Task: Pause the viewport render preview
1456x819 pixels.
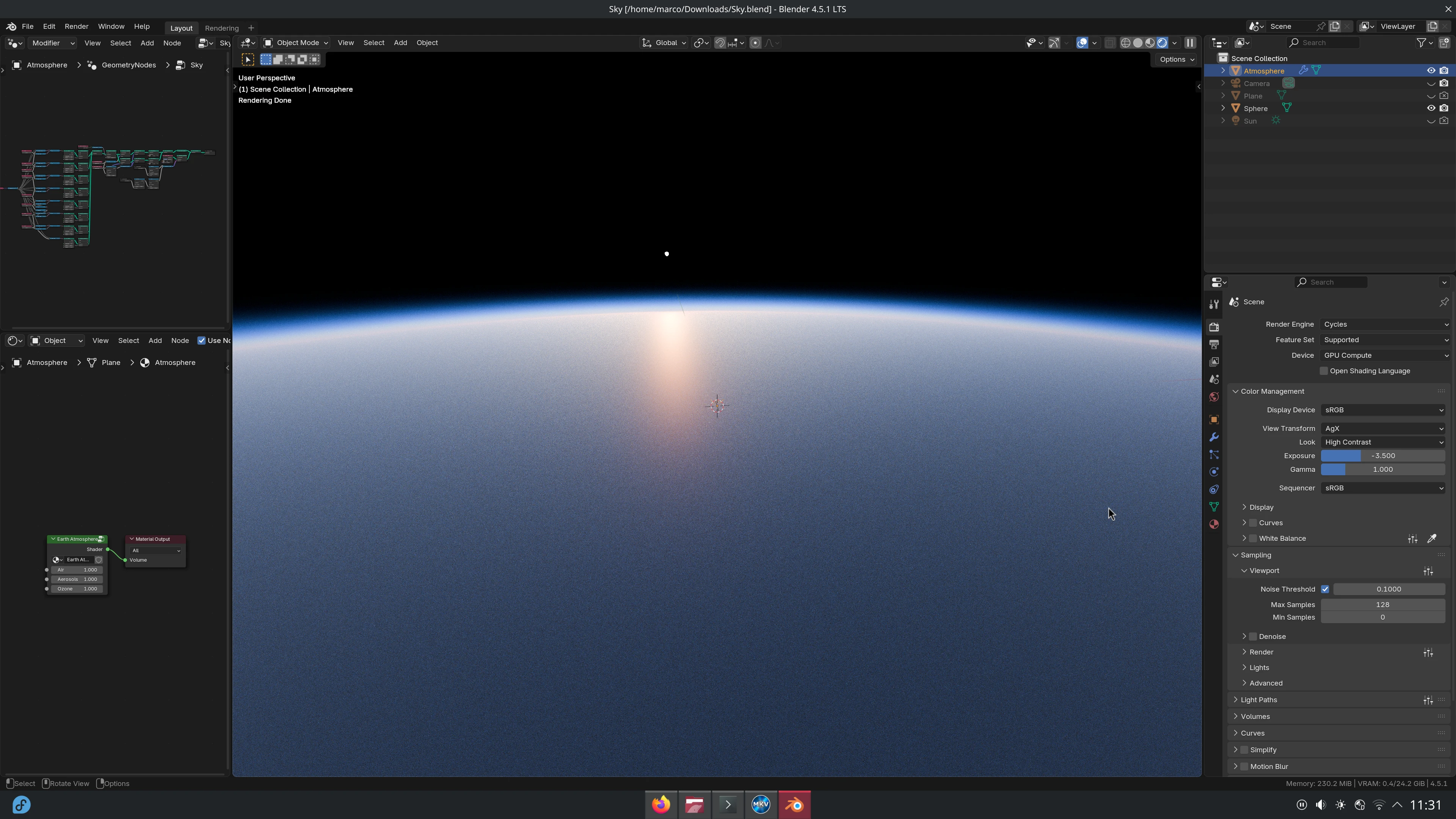Action: (x=1190, y=43)
